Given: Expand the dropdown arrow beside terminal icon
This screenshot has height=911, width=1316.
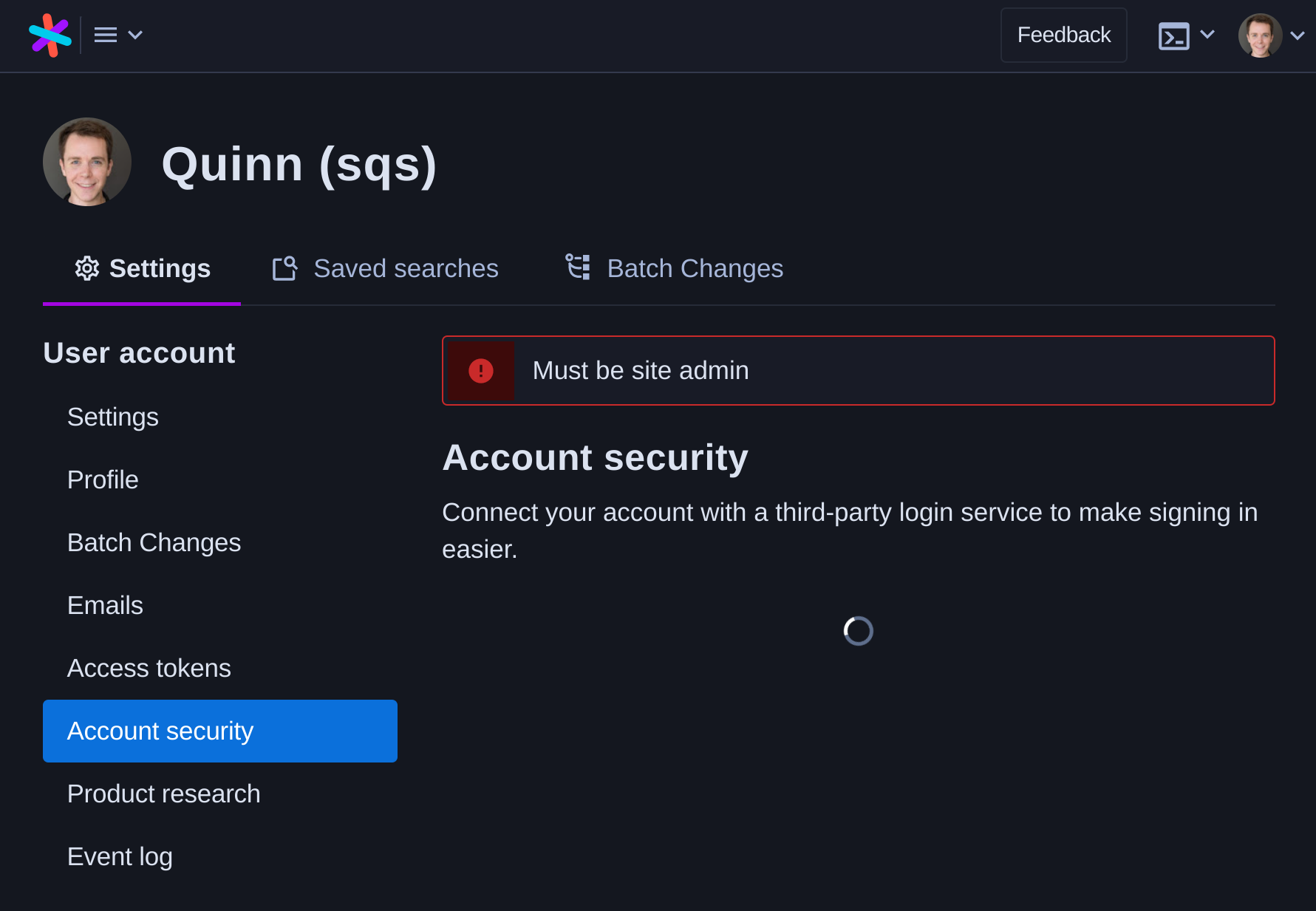Looking at the screenshot, I should (x=1207, y=35).
